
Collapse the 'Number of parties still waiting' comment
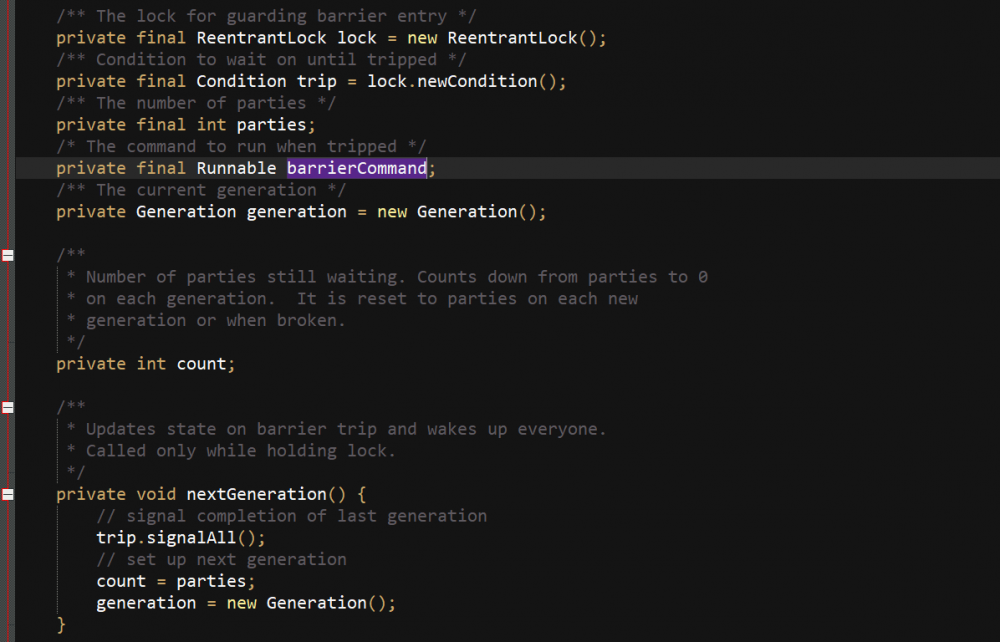pyautogui.click(x=8, y=256)
